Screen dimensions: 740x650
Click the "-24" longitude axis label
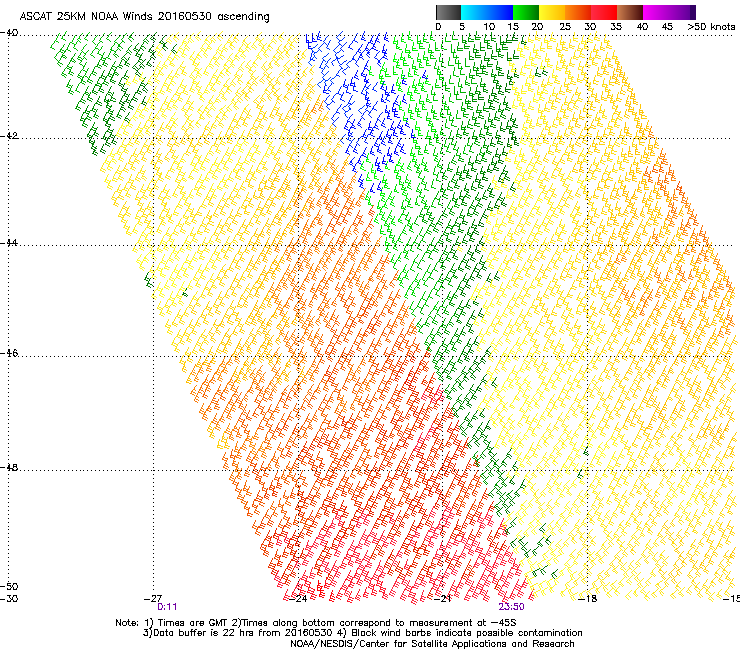click(298, 599)
